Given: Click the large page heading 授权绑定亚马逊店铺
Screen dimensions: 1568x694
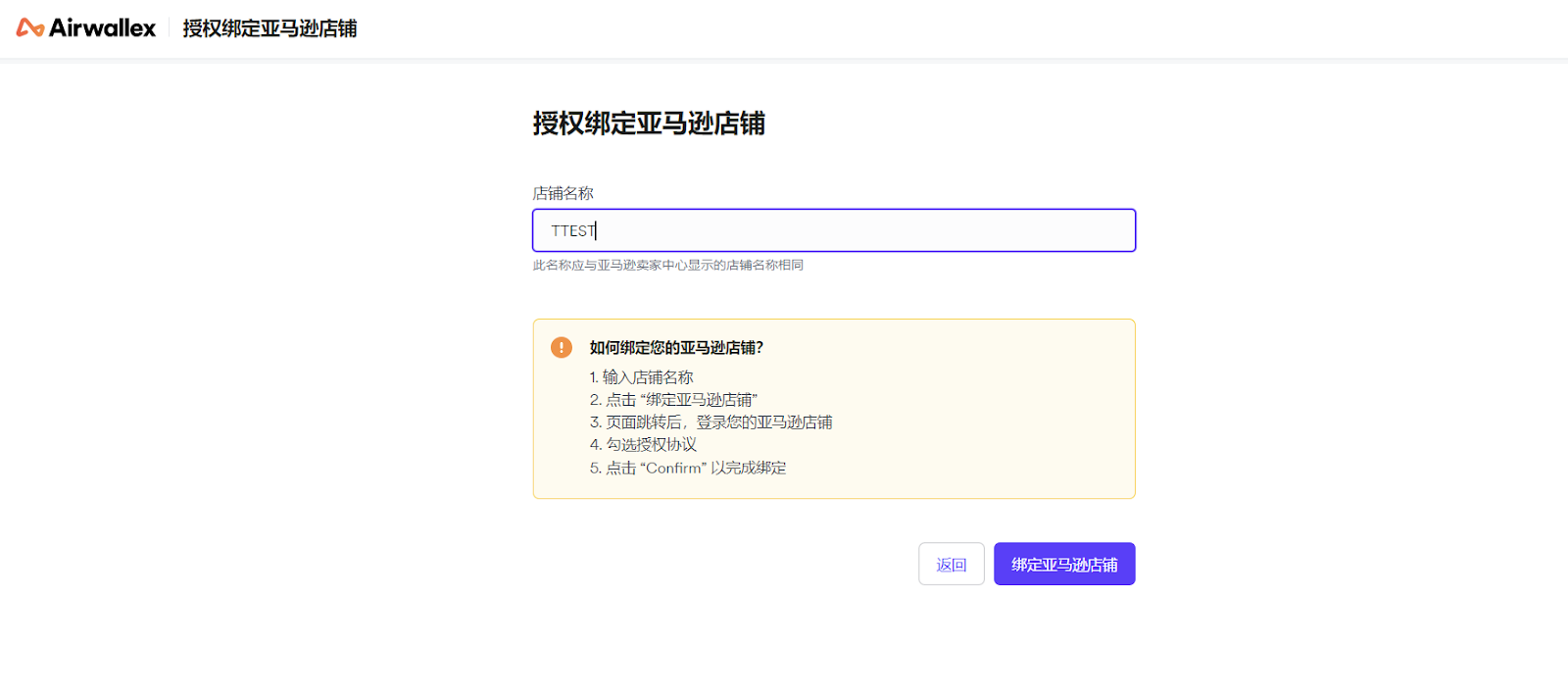Looking at the screenshot, I should pyautogui.click(x=649, y=124).
